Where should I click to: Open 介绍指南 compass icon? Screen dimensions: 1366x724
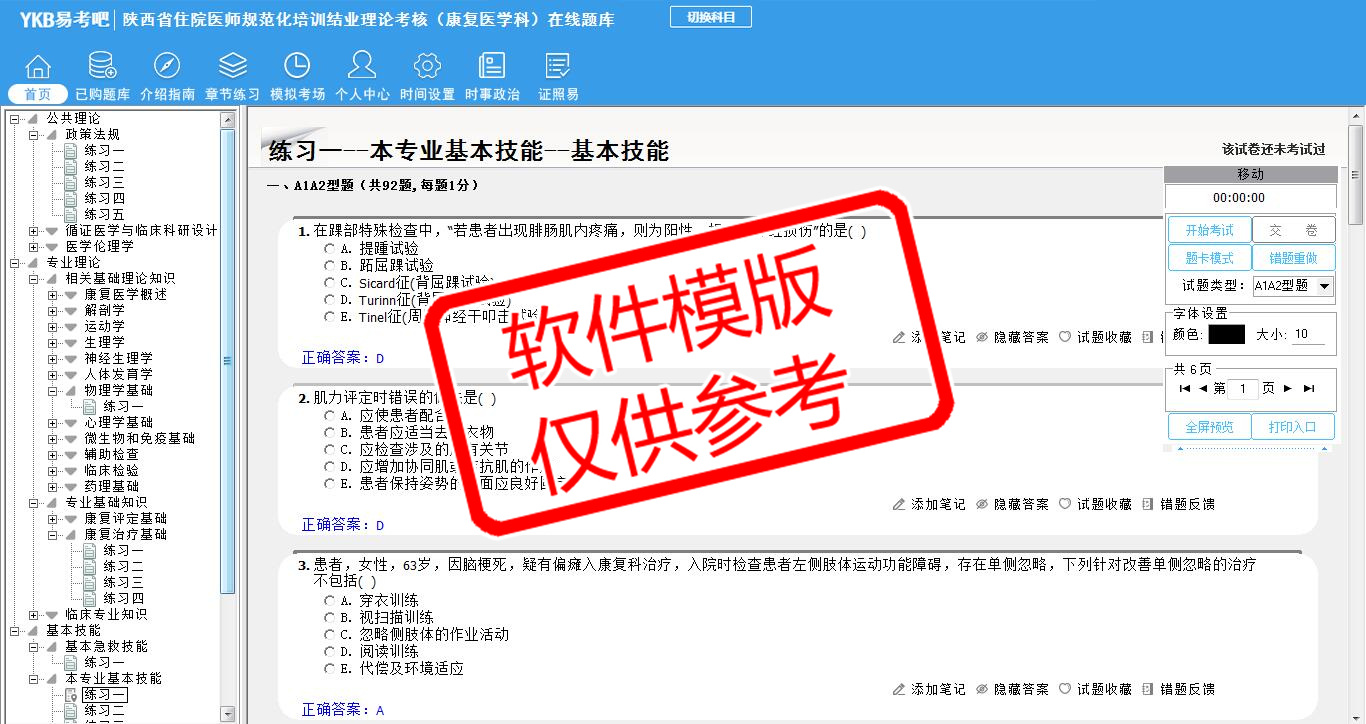pos(167,67)
